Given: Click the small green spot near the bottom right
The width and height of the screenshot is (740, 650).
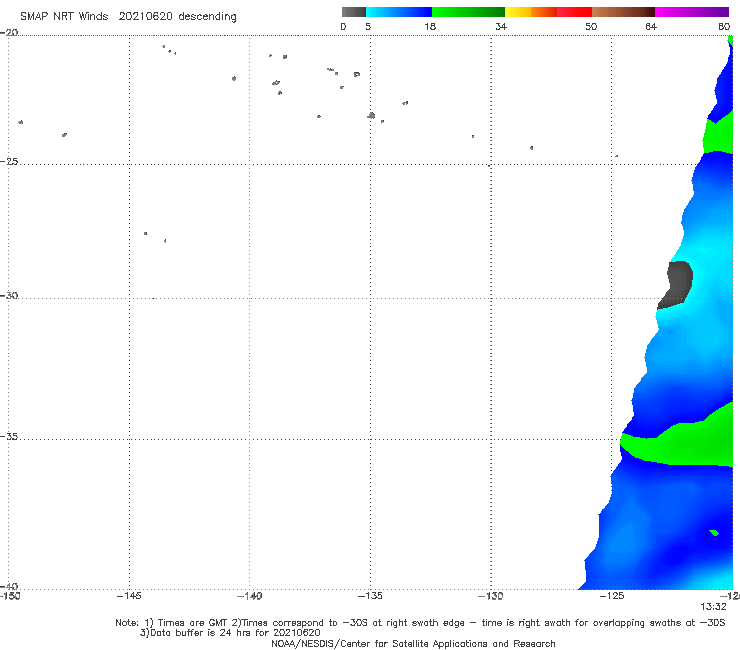Looking at the screenshot, I should pyautogui.click(x=714, y=533).
